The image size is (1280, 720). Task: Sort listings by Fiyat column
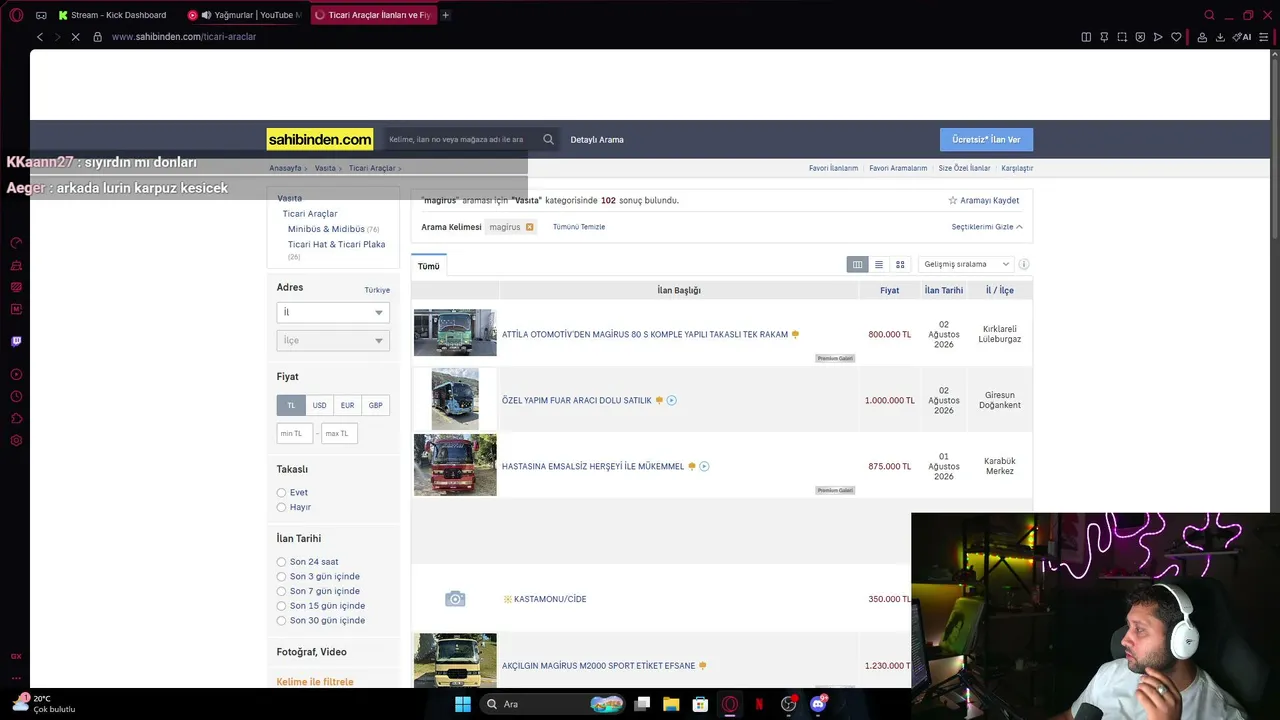[x=889, y=290]
